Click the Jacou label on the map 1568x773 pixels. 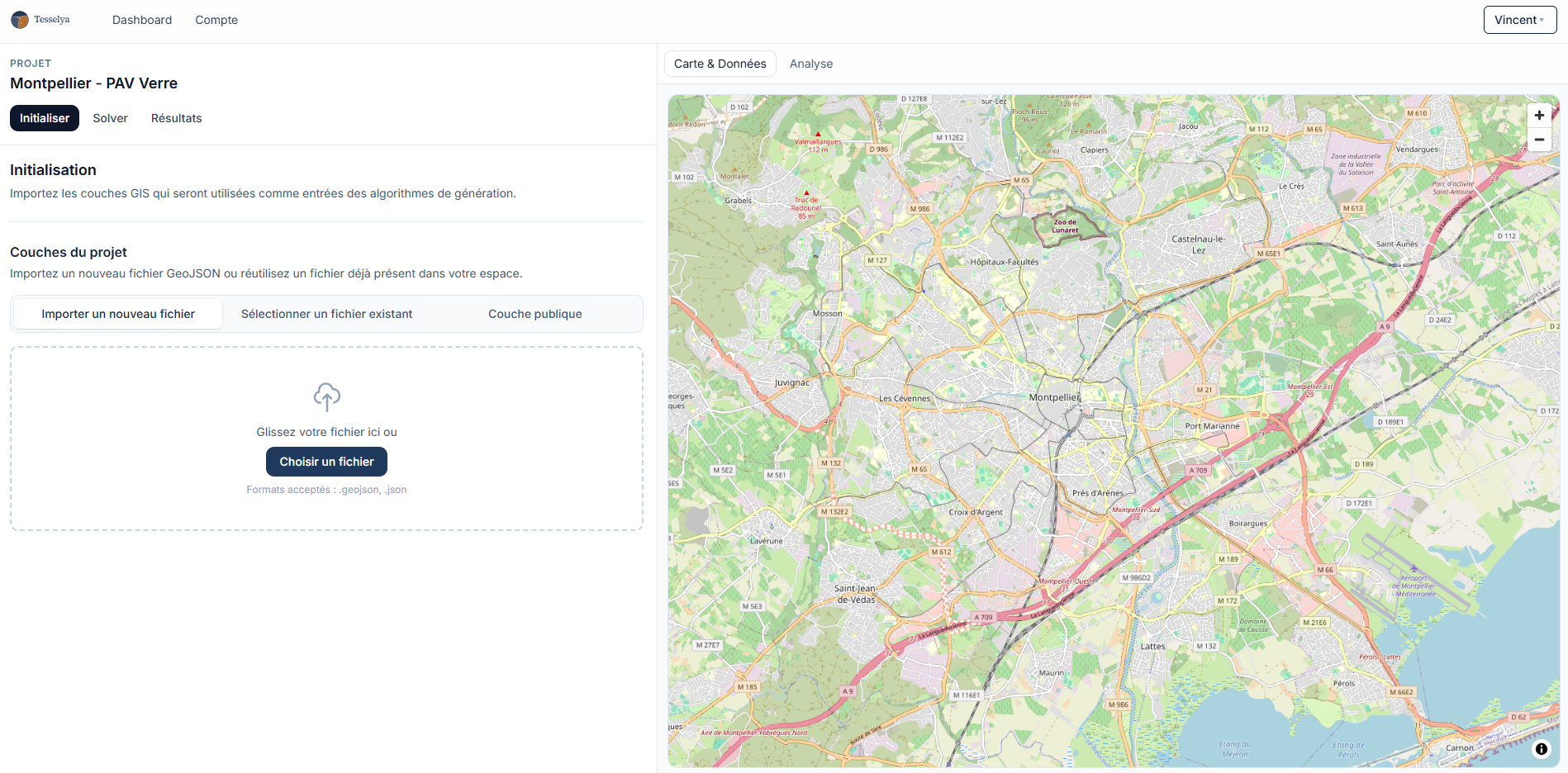(1188, 126)
